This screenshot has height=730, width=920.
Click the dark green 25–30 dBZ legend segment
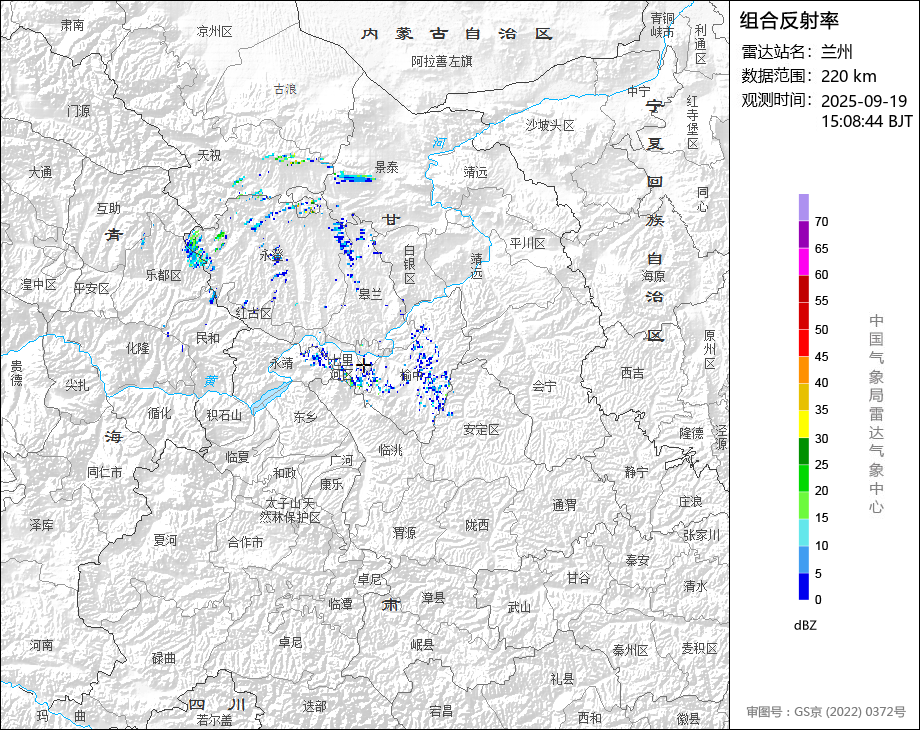pyautogui.click(x=804, y=451)
